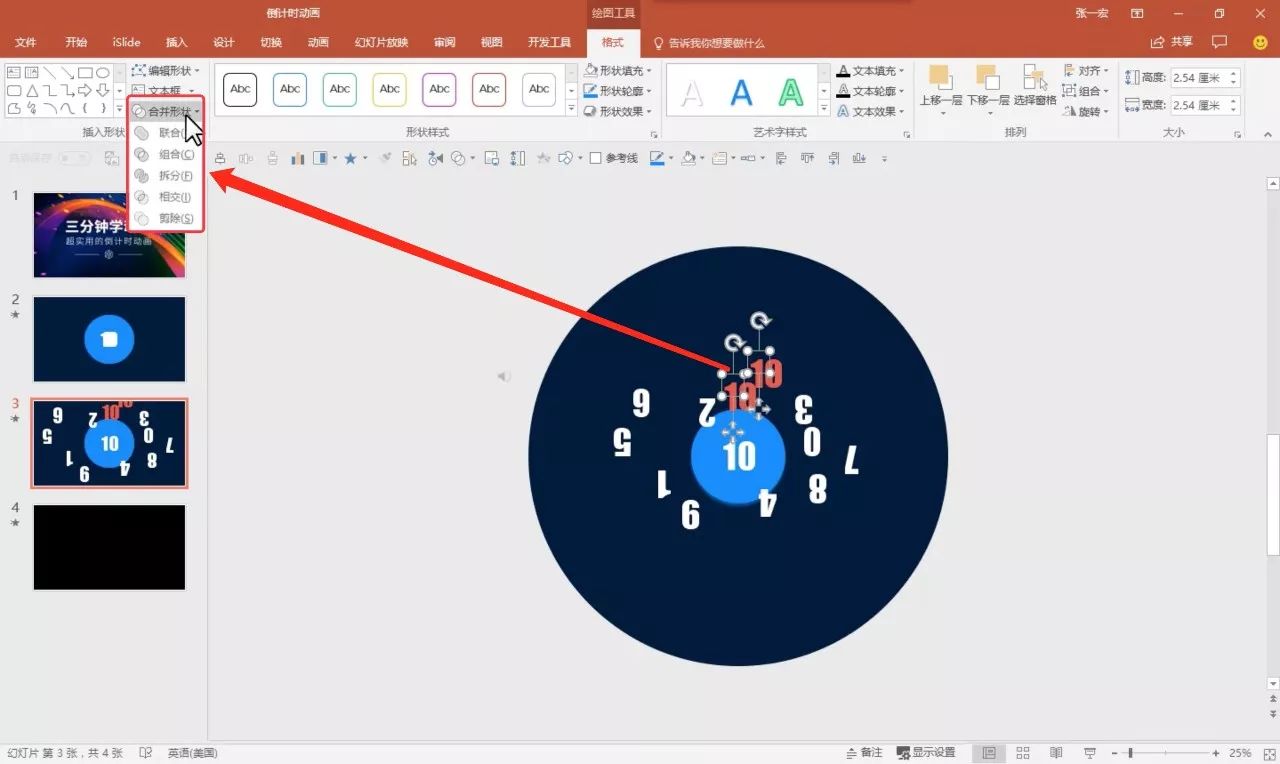
Task: Switch to Reading view in status bar
Action: (x=1056, y=753)
